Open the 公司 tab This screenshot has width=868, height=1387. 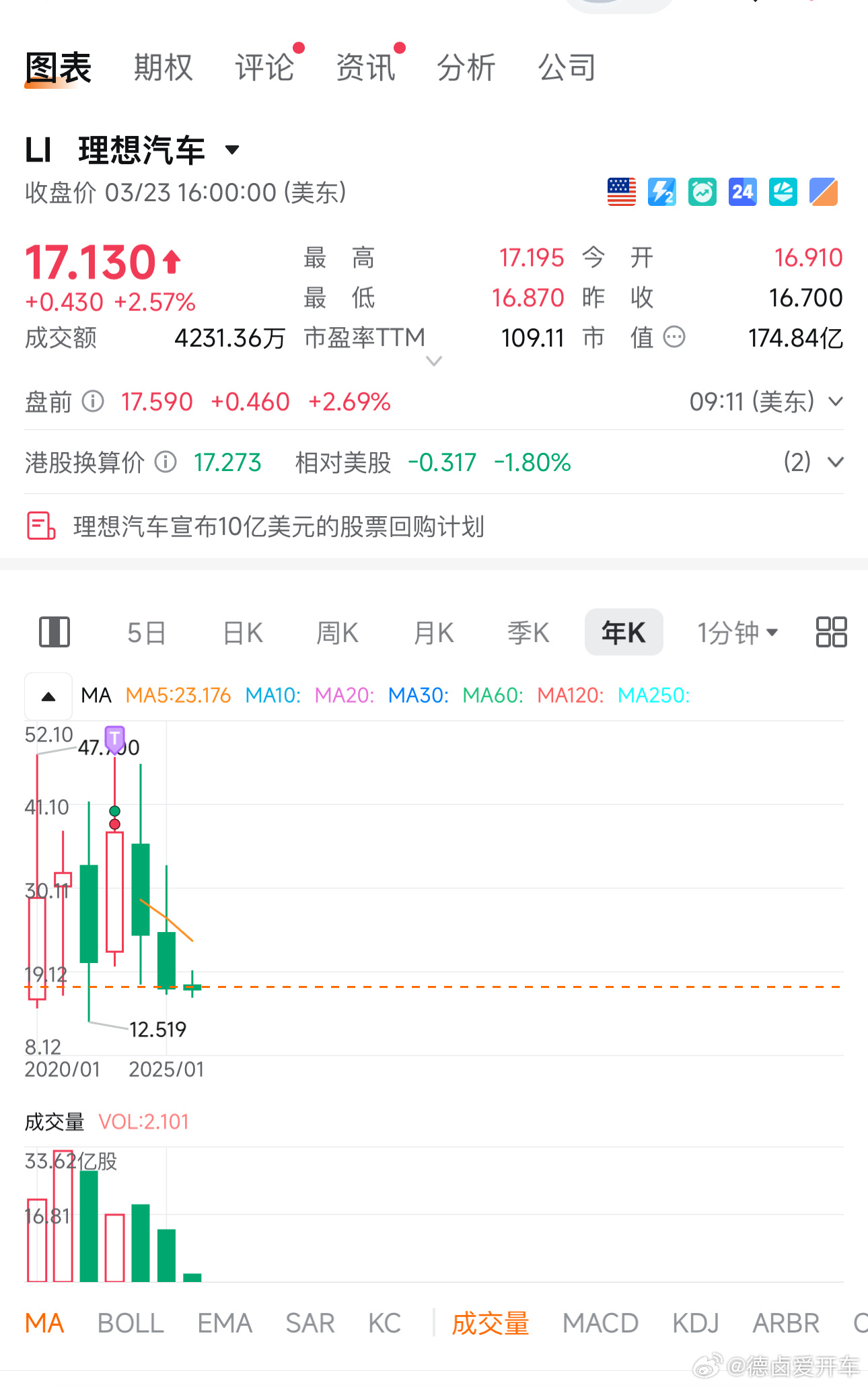tap(567, 68)
